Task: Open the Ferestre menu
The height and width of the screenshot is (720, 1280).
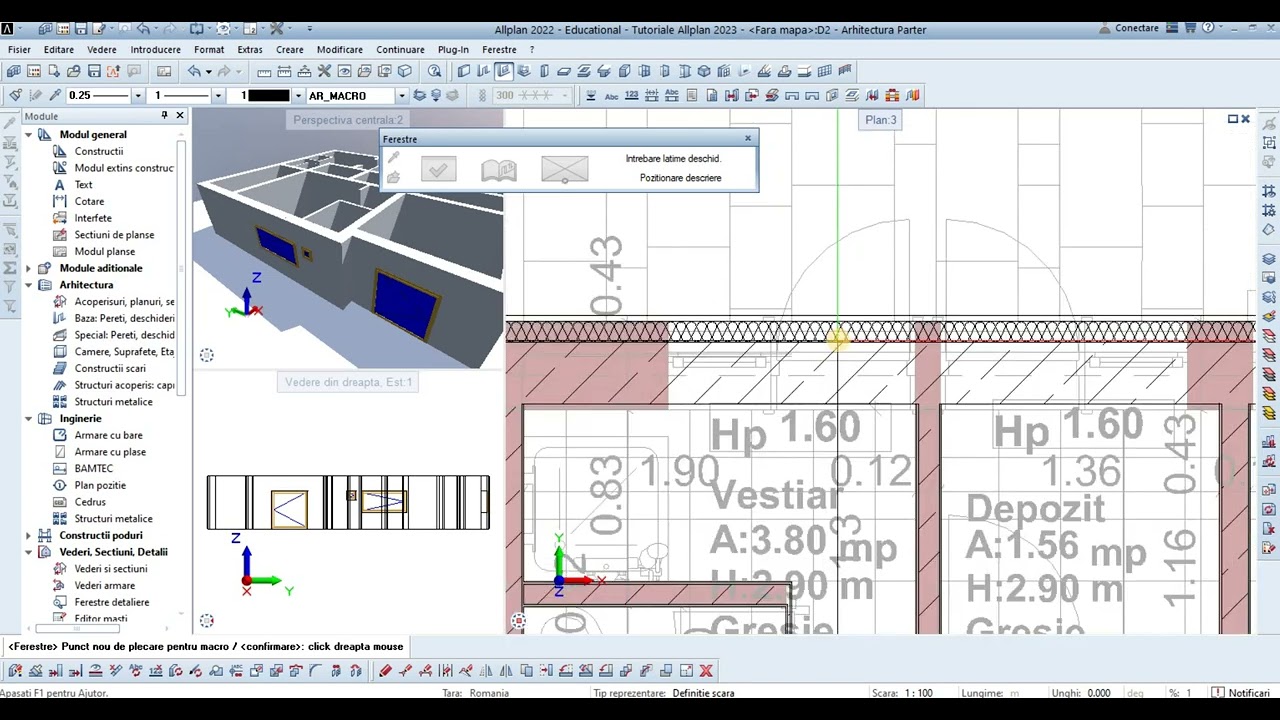Action: [x=499, y=49]
